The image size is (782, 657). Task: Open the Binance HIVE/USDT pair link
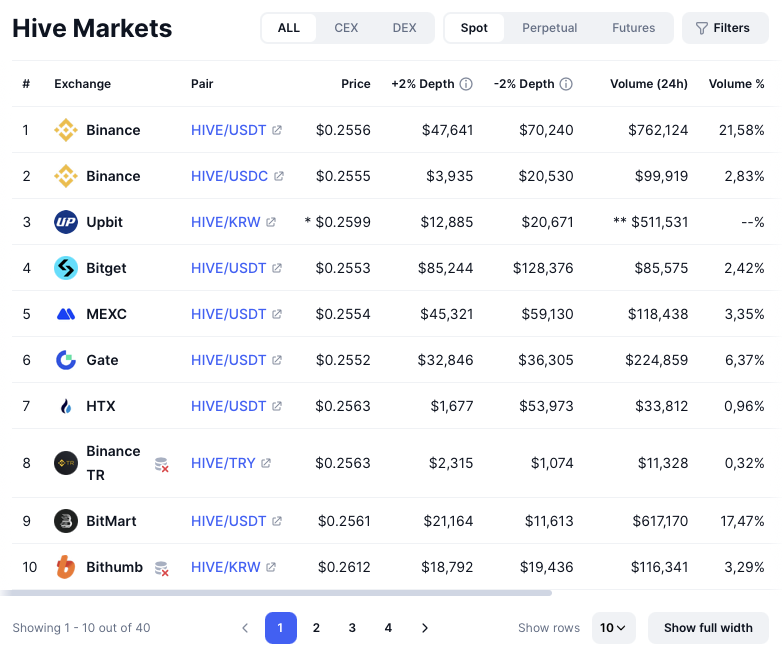[228, 130]
